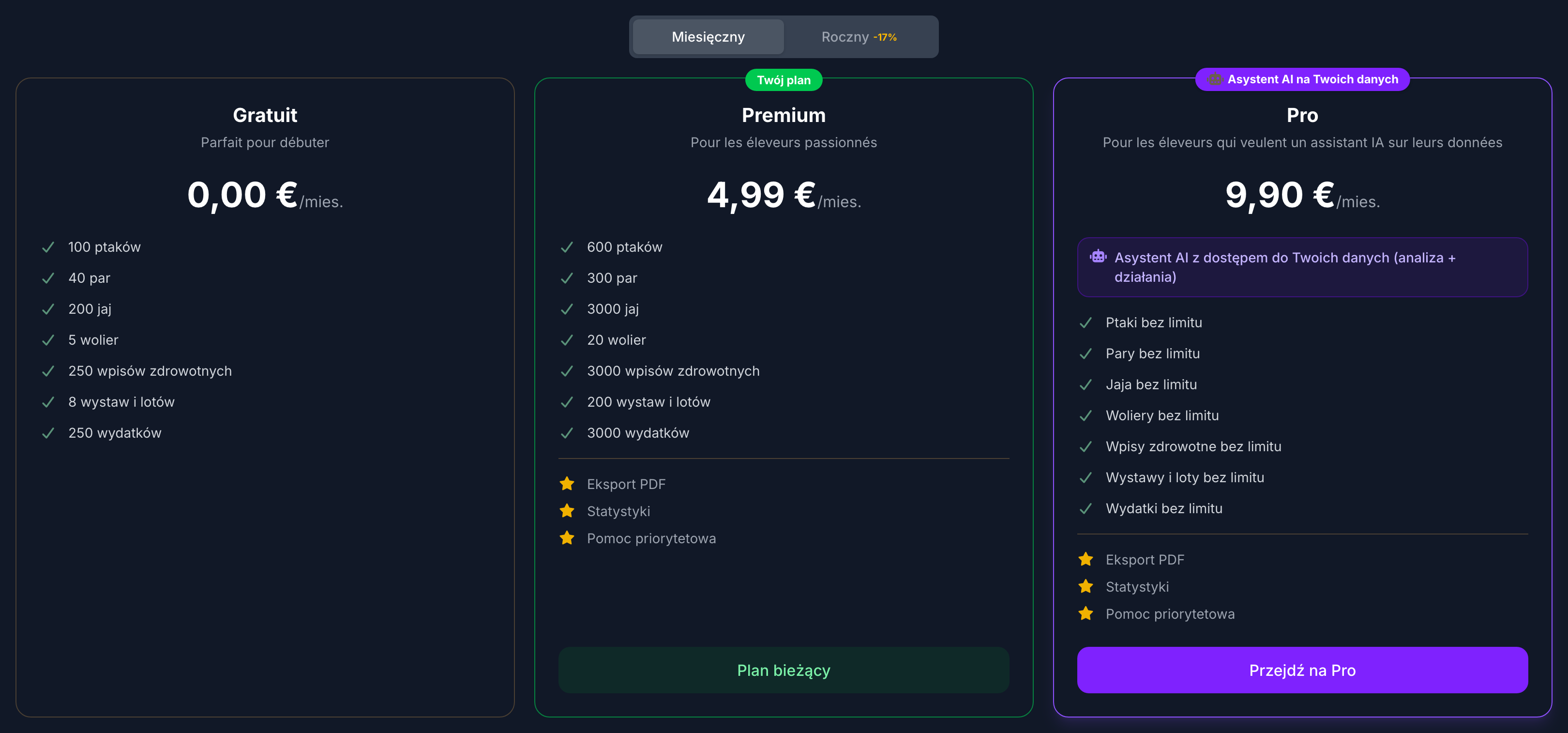Screen dimensions: 1568x733
Task: Switch billing to Miesięczny
Action: tap(708, 37)
